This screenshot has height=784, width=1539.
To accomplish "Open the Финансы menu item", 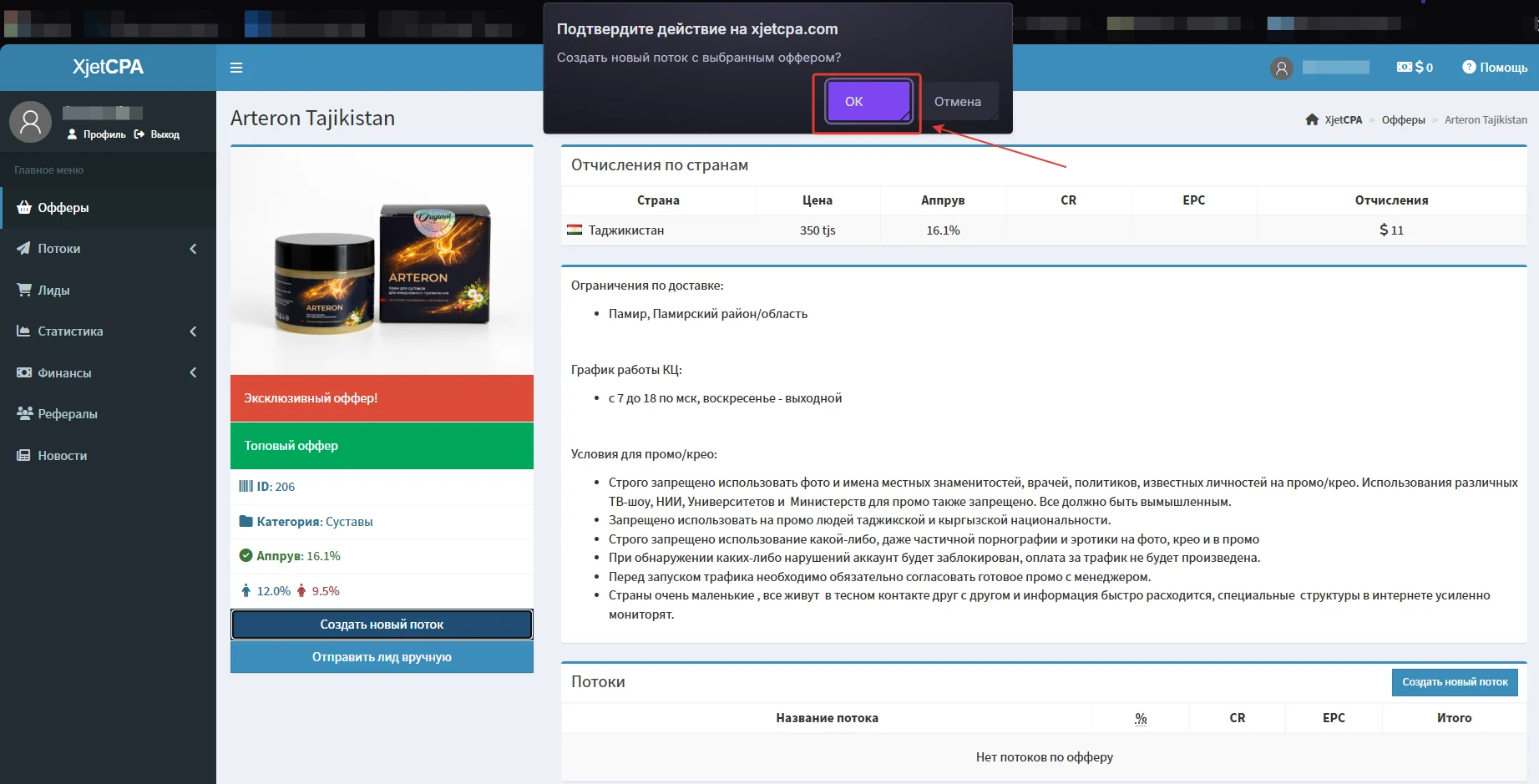I will 108,372.
